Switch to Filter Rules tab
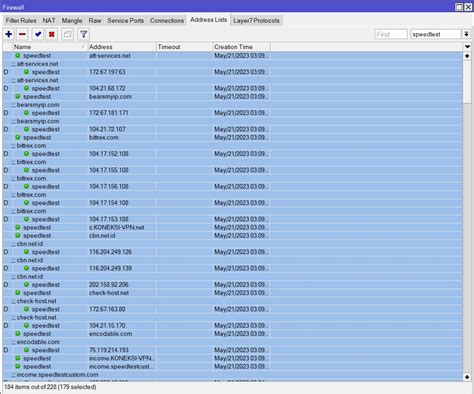Viewport: 474px width, 394px height. [21, 21]
